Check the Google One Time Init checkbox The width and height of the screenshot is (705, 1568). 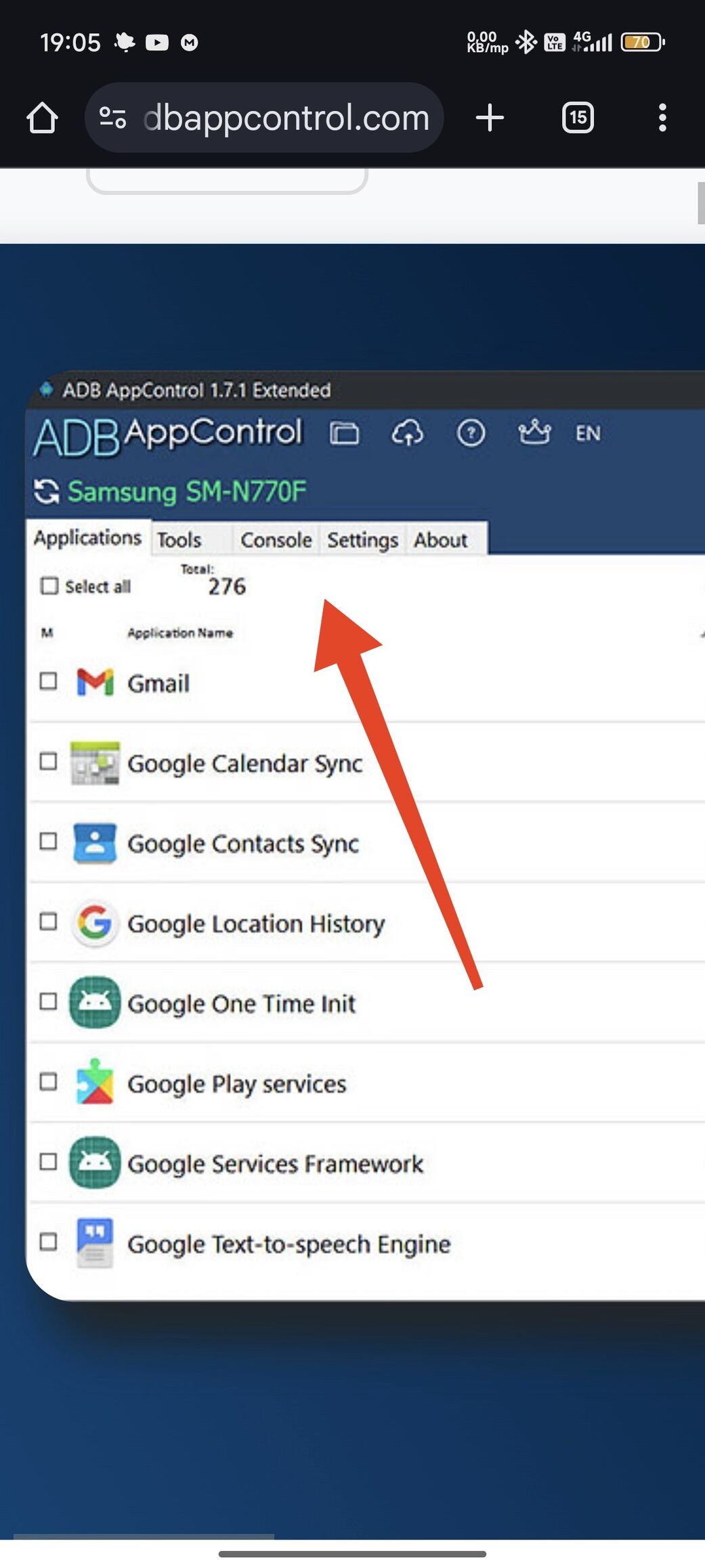click(48, 1001)
